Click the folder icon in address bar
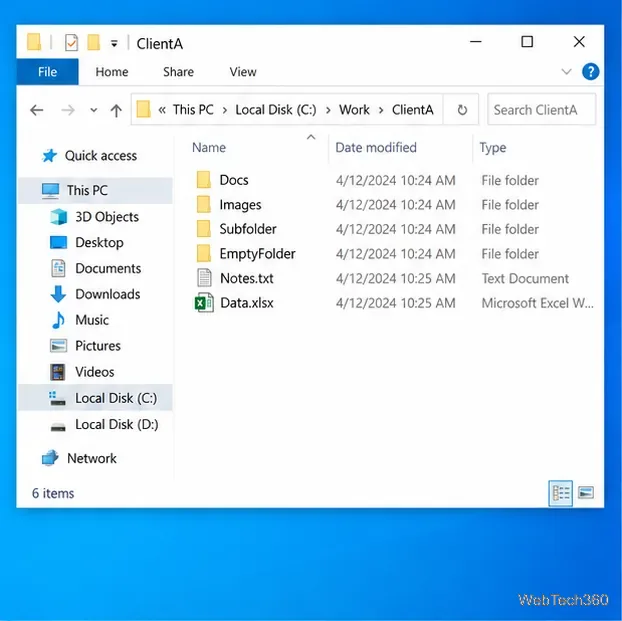This screenshot has width=622, height=621. click(x=143, y=109)
